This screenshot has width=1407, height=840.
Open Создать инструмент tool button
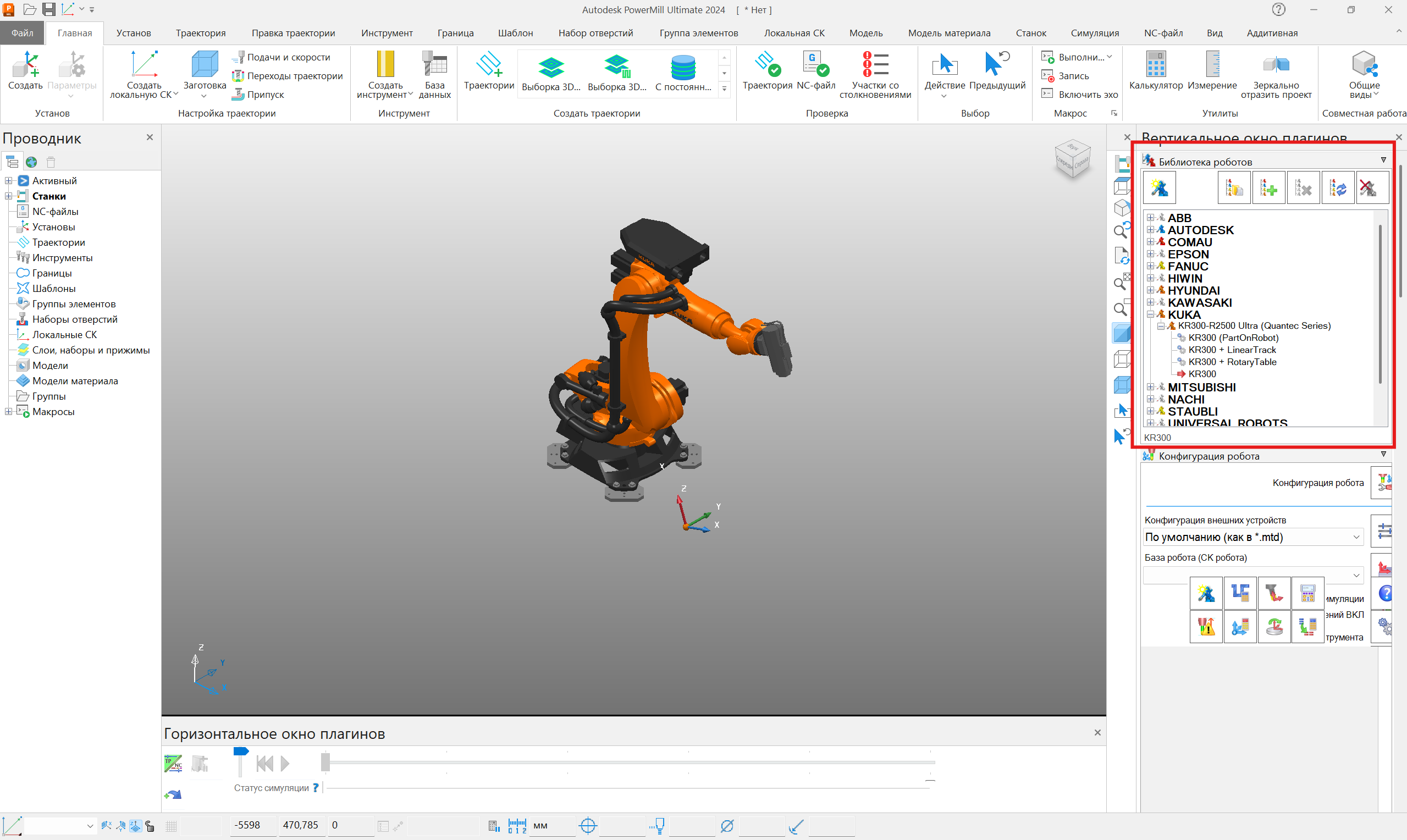click(x=385, y=74)
